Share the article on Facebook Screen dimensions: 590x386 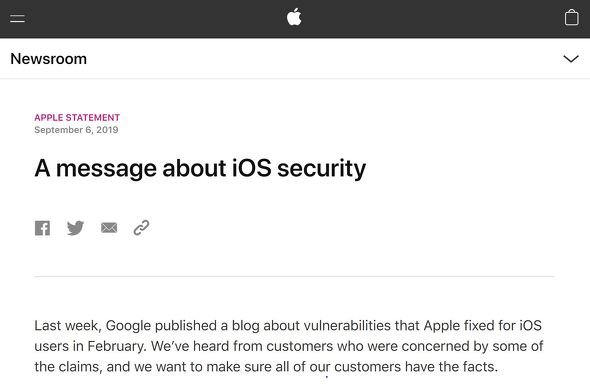click(x=43, y=228)
